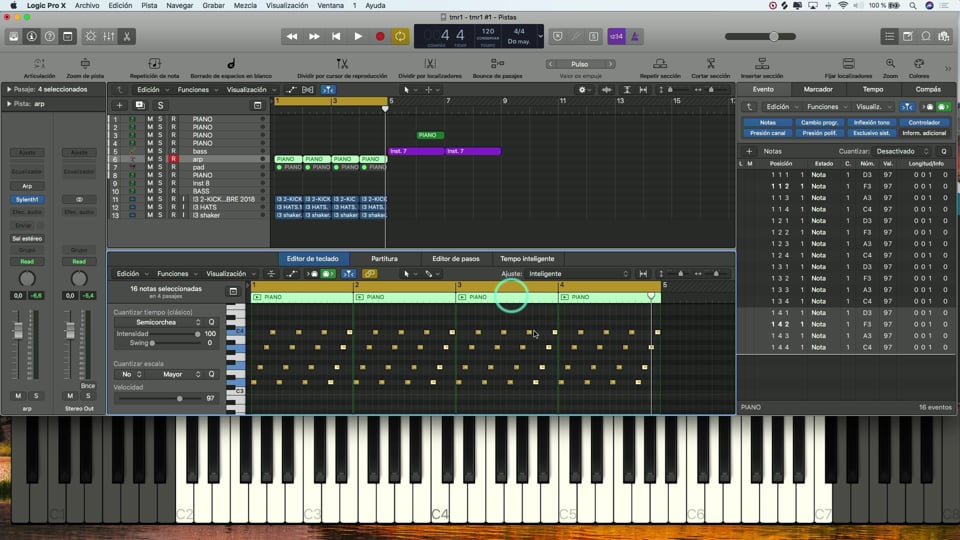
Task: Open the Archivo menu in menu bar
Action: click(x=87, y=6)
